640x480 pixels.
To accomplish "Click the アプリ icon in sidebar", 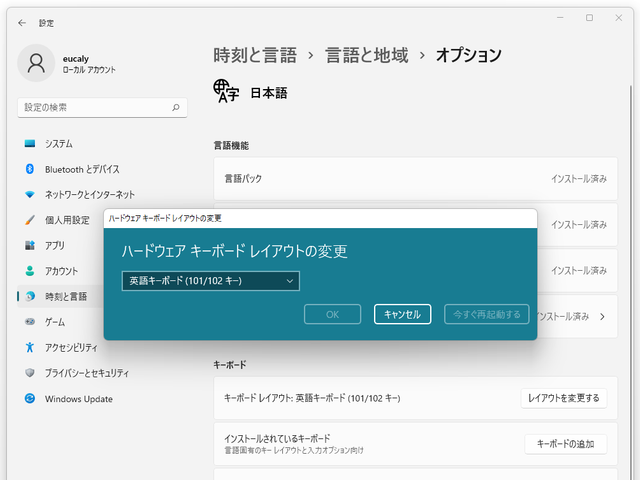I will point(30,245).
